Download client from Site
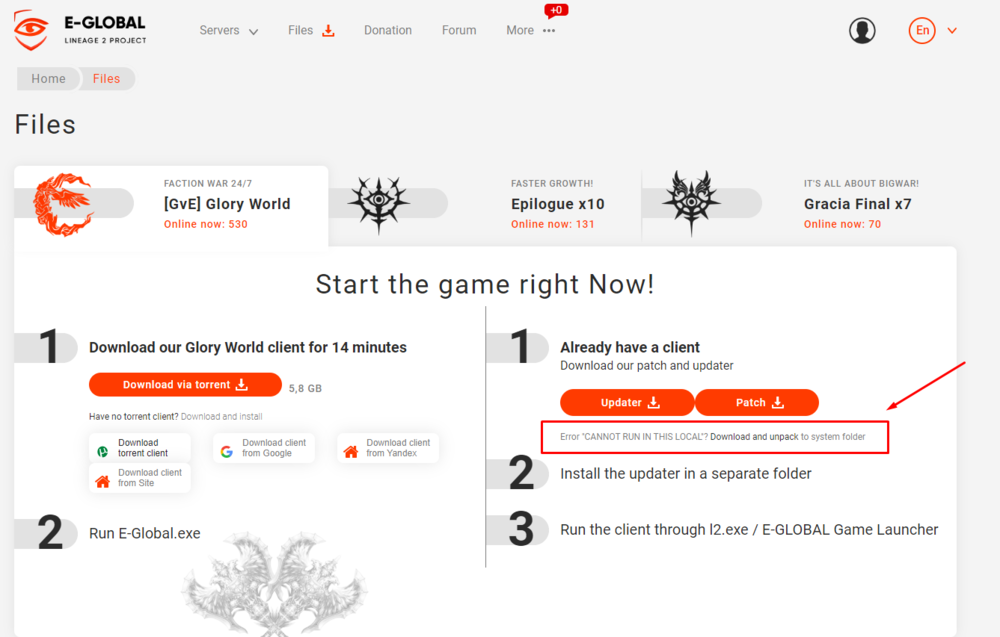Viewport: 1000px width, 637px height. 140,478
